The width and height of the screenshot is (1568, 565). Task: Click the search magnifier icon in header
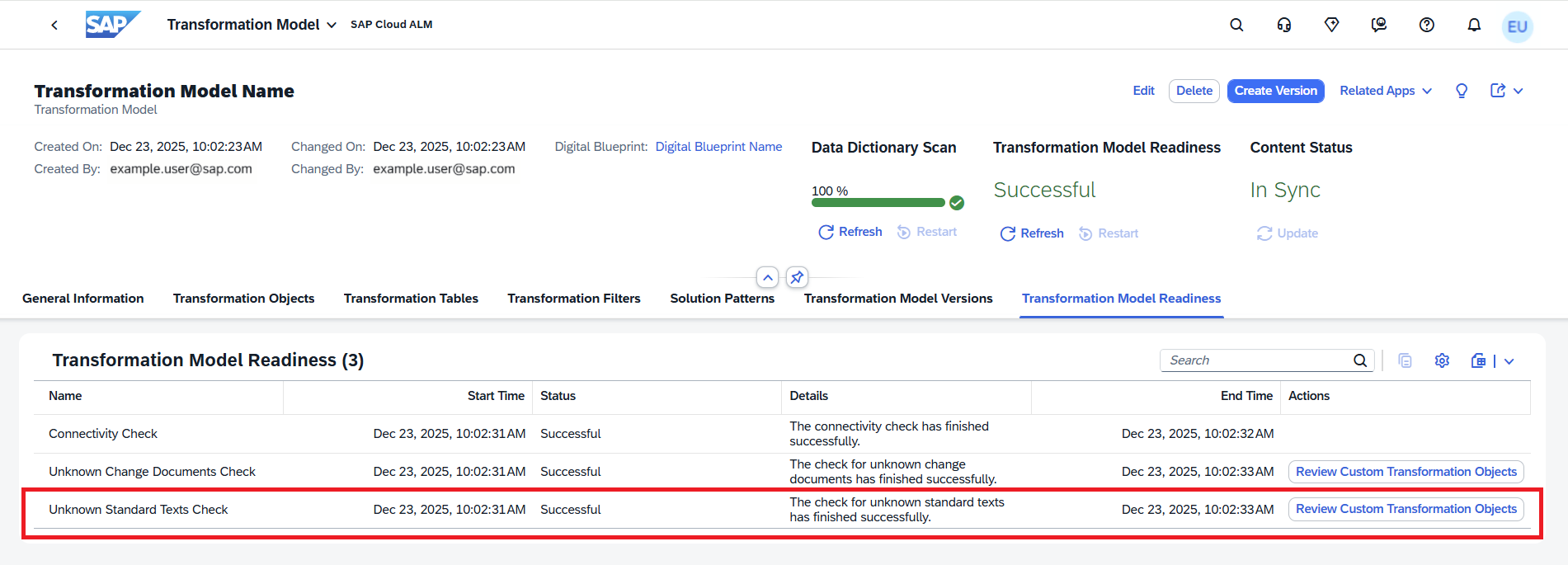[1236, 25]
